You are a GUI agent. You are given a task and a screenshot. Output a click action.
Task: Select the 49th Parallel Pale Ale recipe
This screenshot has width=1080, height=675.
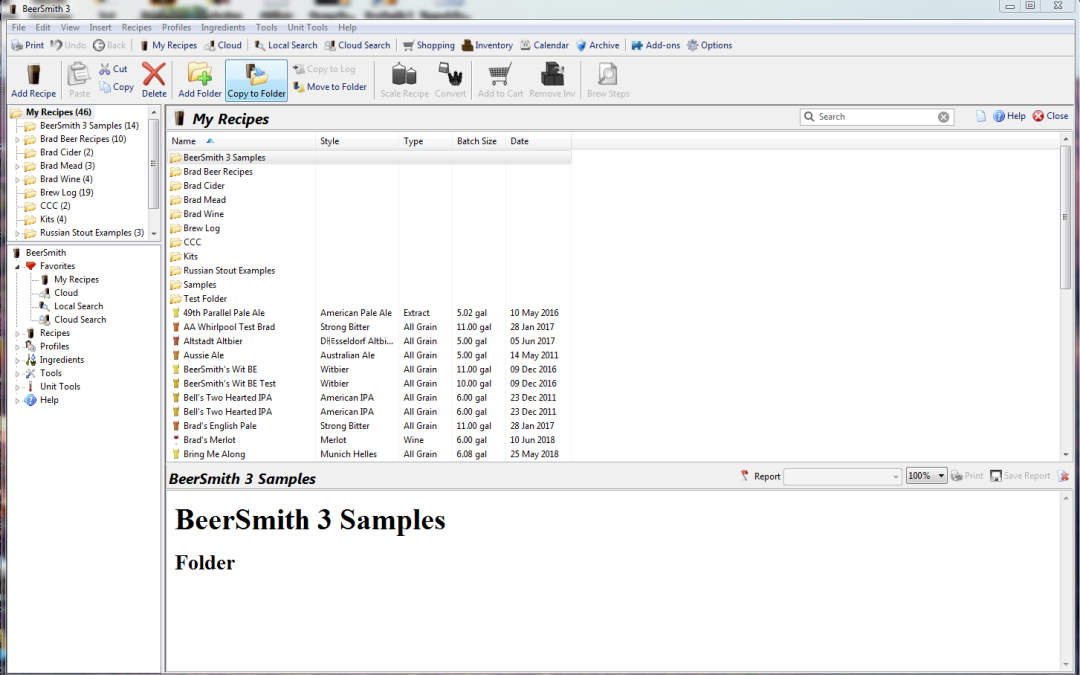pyautogui.click(x=369, y=313)
